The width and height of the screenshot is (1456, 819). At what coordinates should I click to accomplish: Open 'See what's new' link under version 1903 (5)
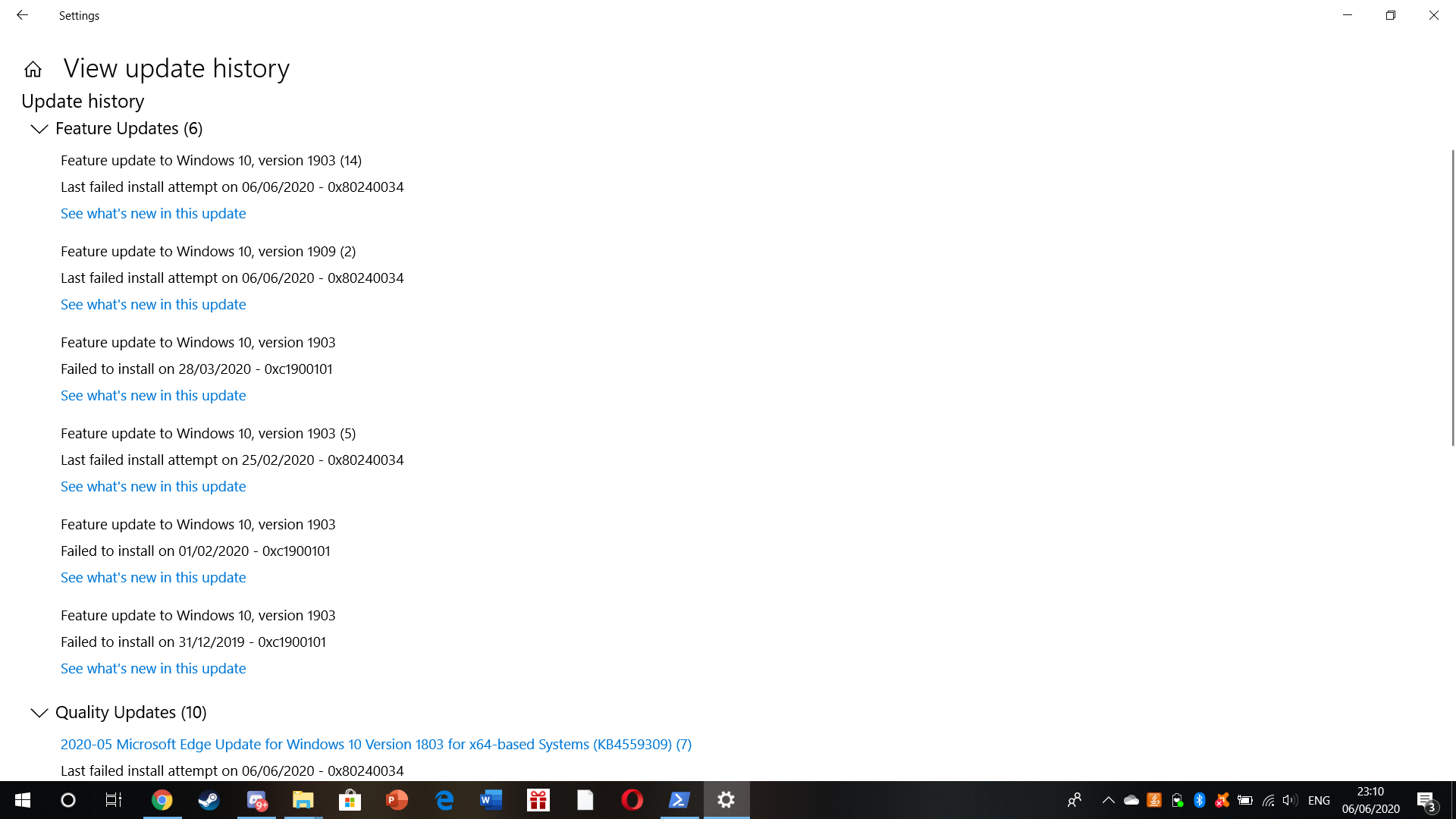tap(153, 486)
